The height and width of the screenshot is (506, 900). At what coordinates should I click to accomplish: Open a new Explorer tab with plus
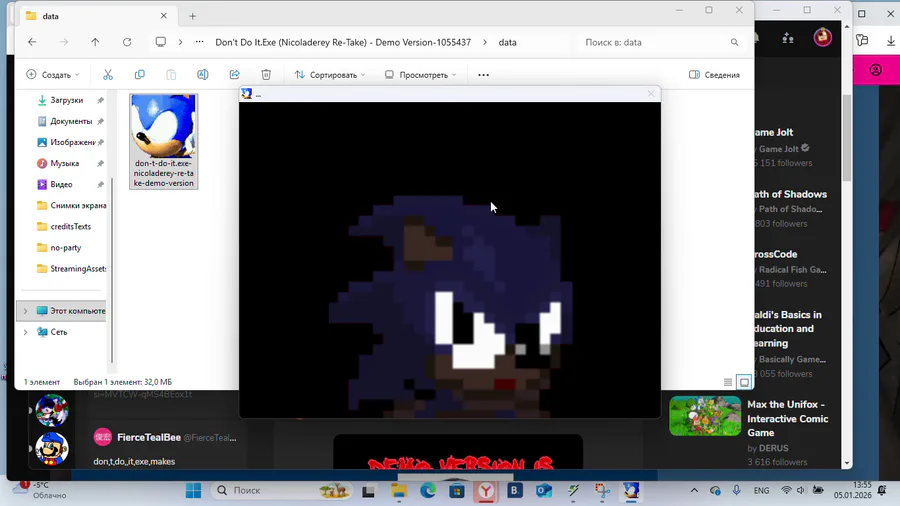(x=192, y=16)
